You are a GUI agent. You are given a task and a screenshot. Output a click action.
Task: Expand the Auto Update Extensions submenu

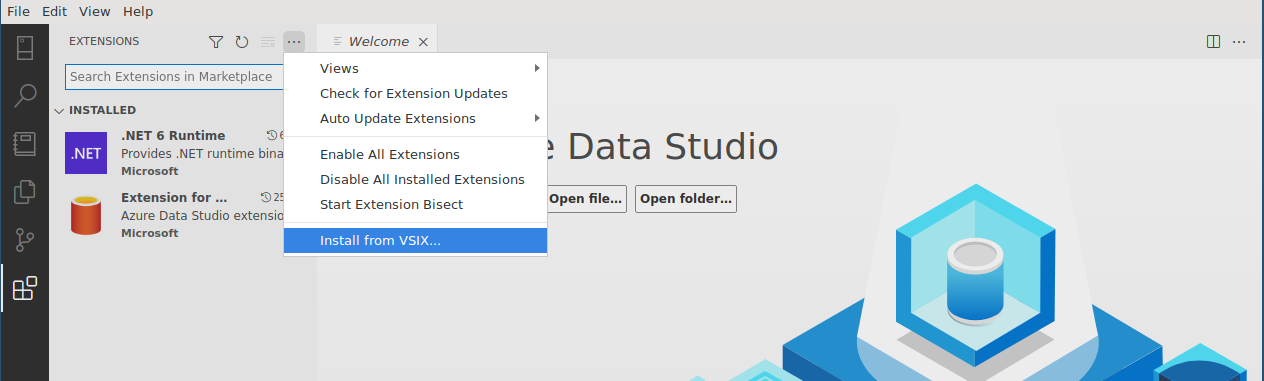coord(415,118)
